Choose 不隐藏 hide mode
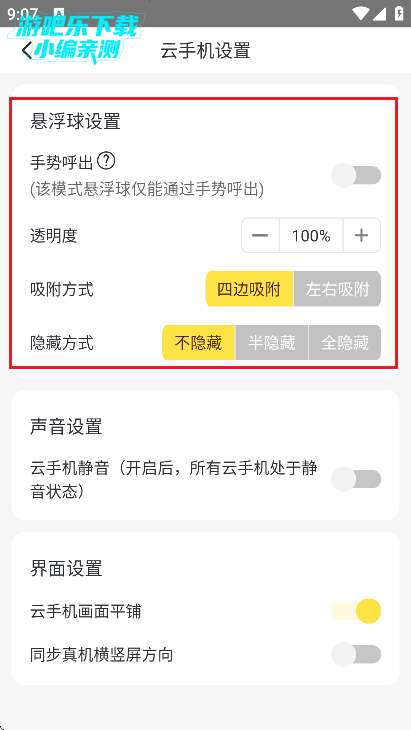 pyautogui.click(x=198, y=343)
